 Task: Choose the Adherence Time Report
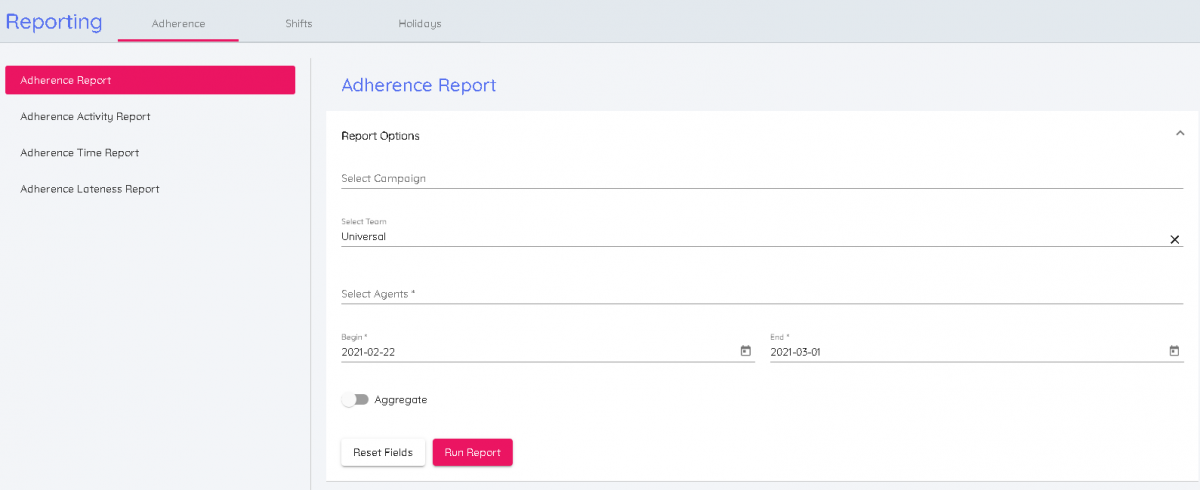pos(79,153)
